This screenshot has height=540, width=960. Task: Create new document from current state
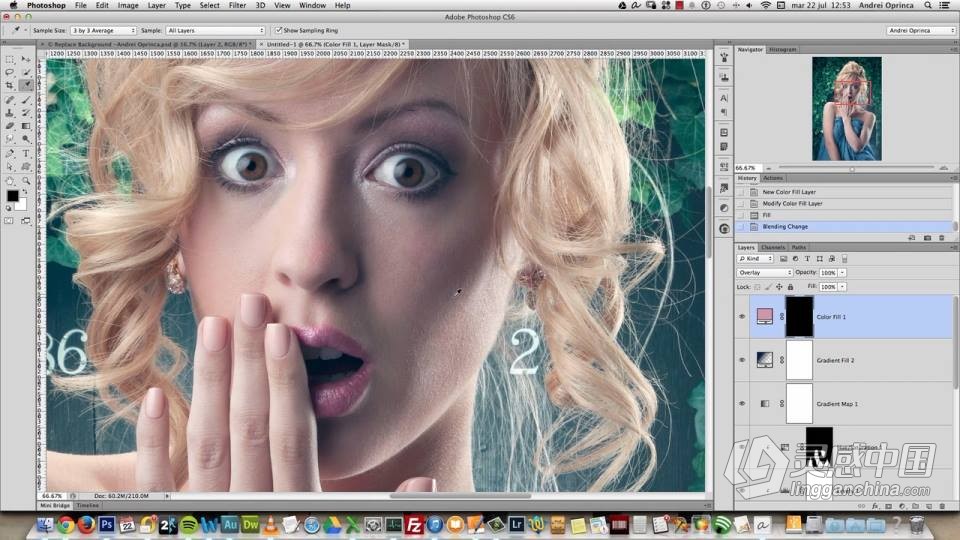[x=912, y=238]
